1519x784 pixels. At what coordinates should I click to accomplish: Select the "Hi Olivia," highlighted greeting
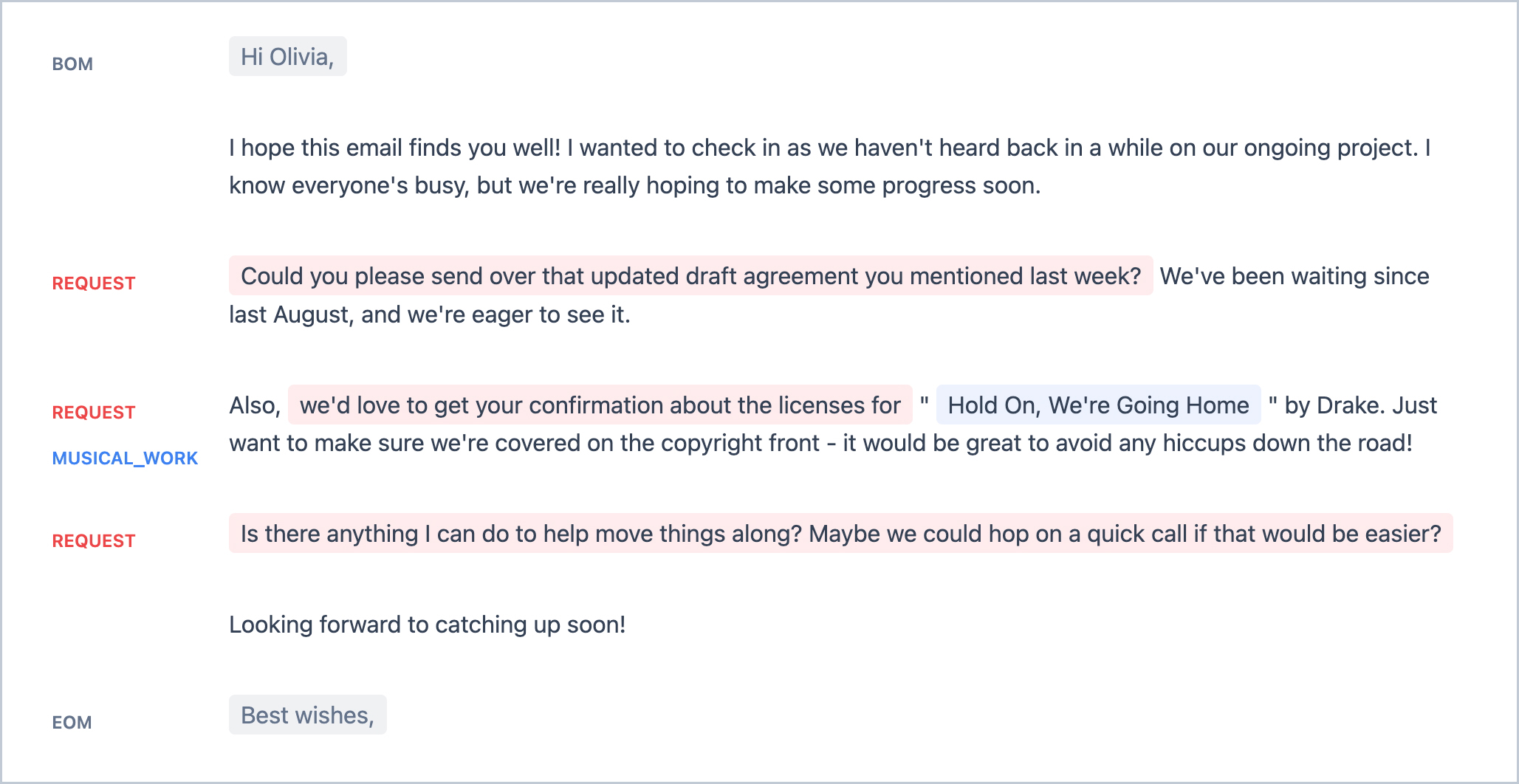[287, 57]
